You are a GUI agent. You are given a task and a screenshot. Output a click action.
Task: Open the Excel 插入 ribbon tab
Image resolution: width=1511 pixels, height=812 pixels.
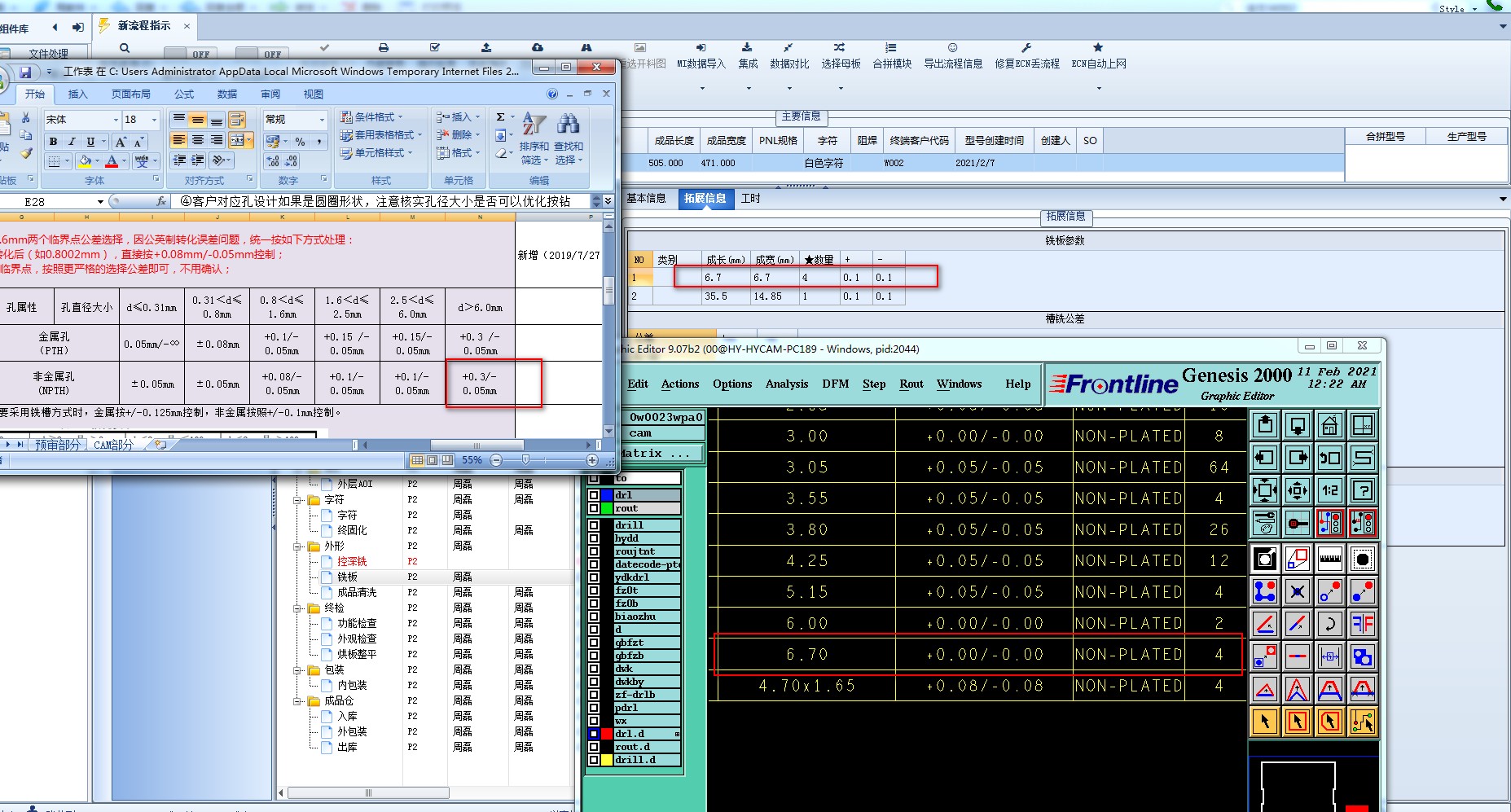[x=77, y=94]
